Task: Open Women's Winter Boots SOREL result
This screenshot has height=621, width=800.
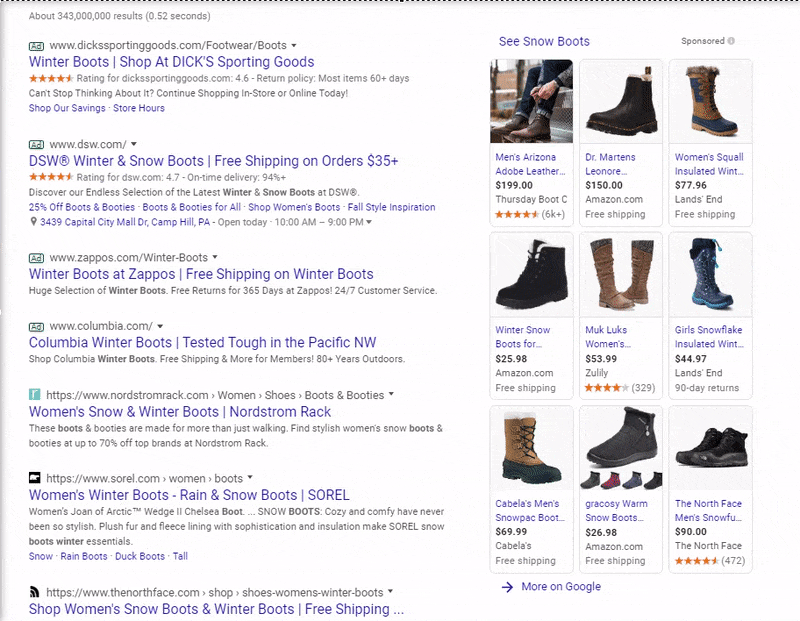Action: [x=189, y=495]
